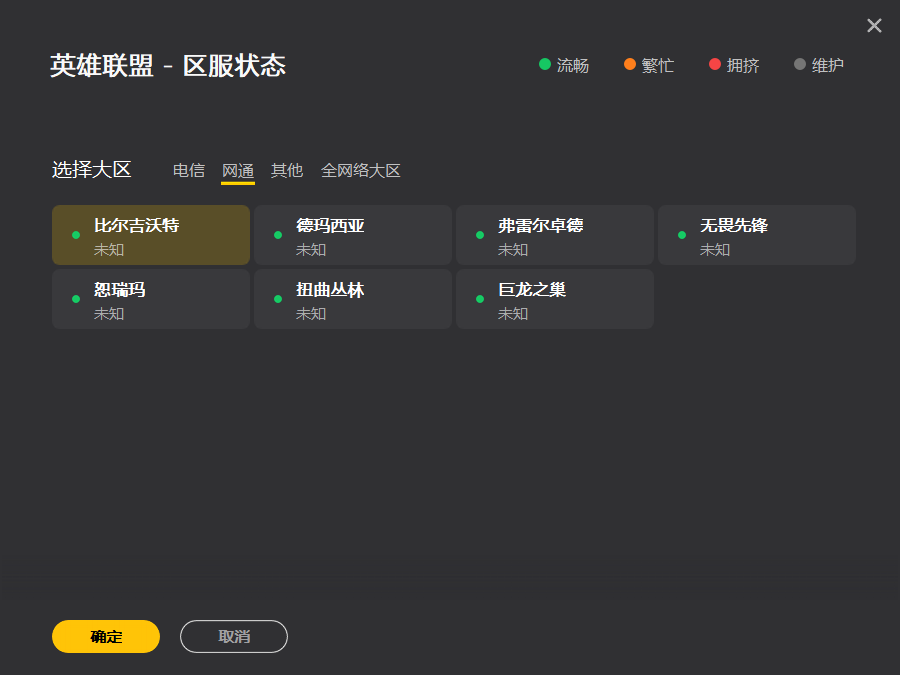This screenshot has height=675, width=900.
Task: Select the 德玛西亚 server card
Action: [x=353, y=235]
